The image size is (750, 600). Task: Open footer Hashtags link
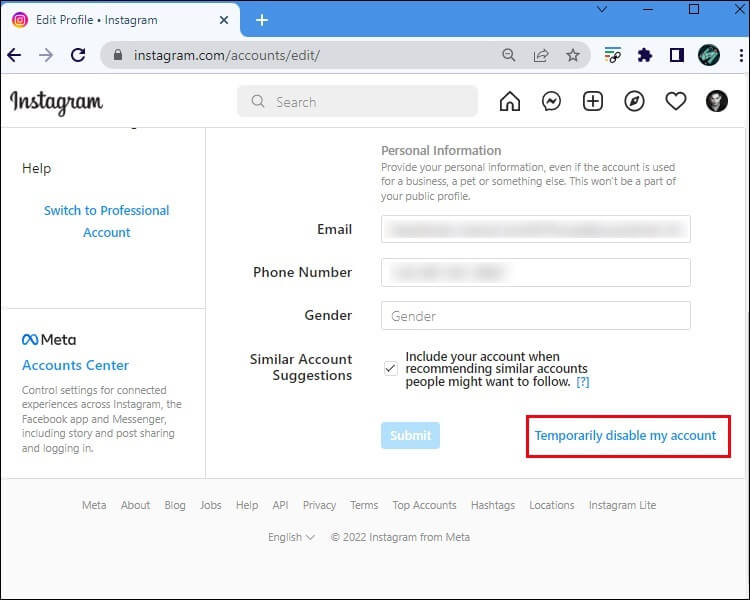pyautogui.click(x=493, y=505)
